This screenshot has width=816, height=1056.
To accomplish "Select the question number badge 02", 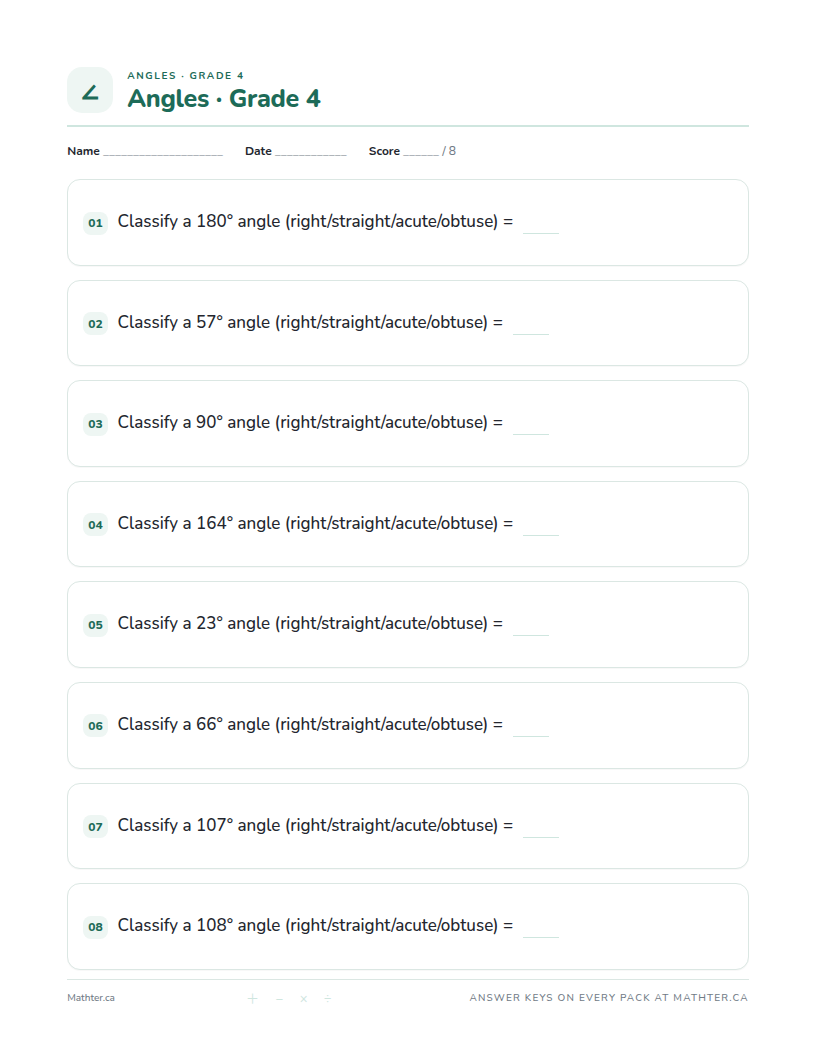I will 96,324.
